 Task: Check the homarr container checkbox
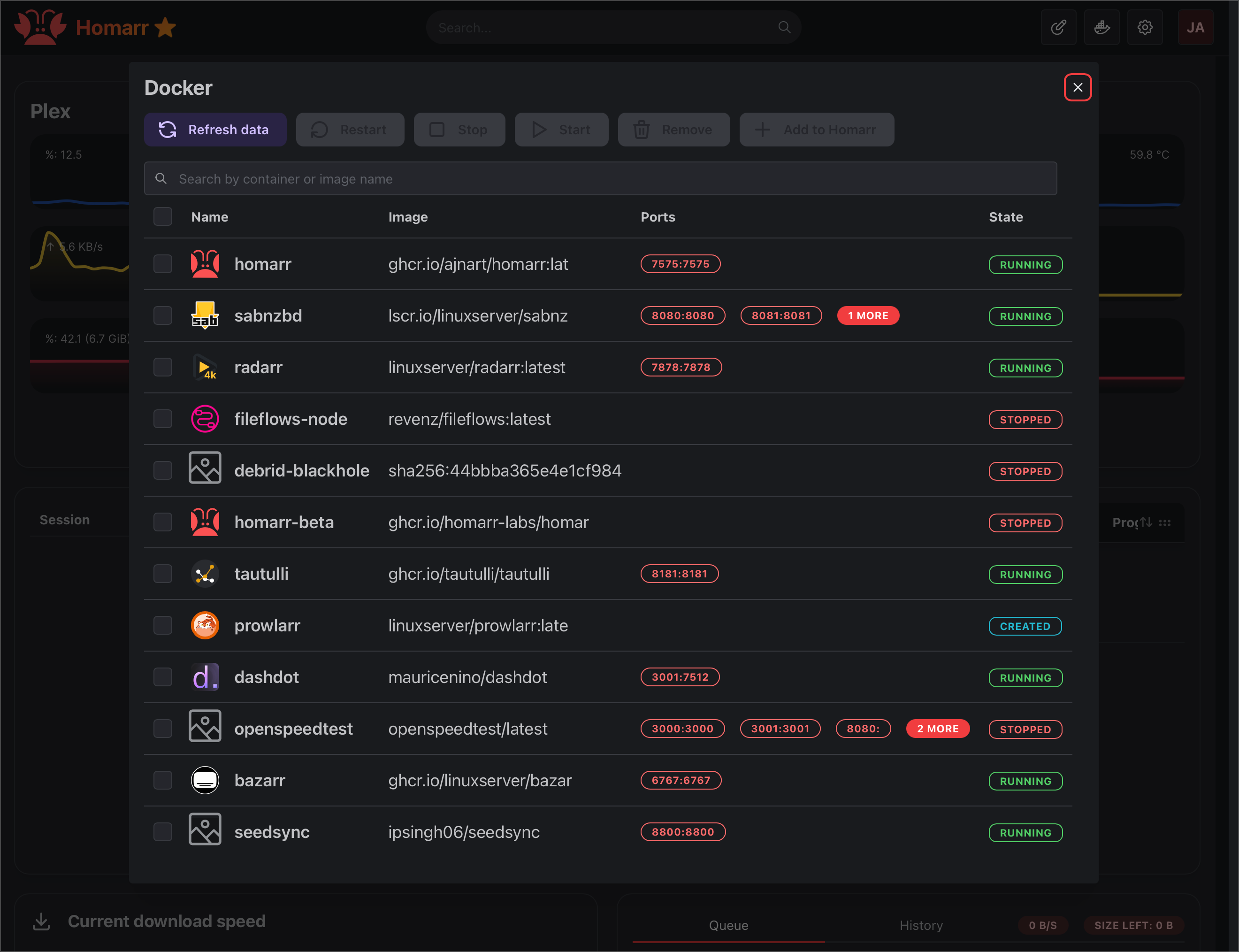(x=162, y=264)
